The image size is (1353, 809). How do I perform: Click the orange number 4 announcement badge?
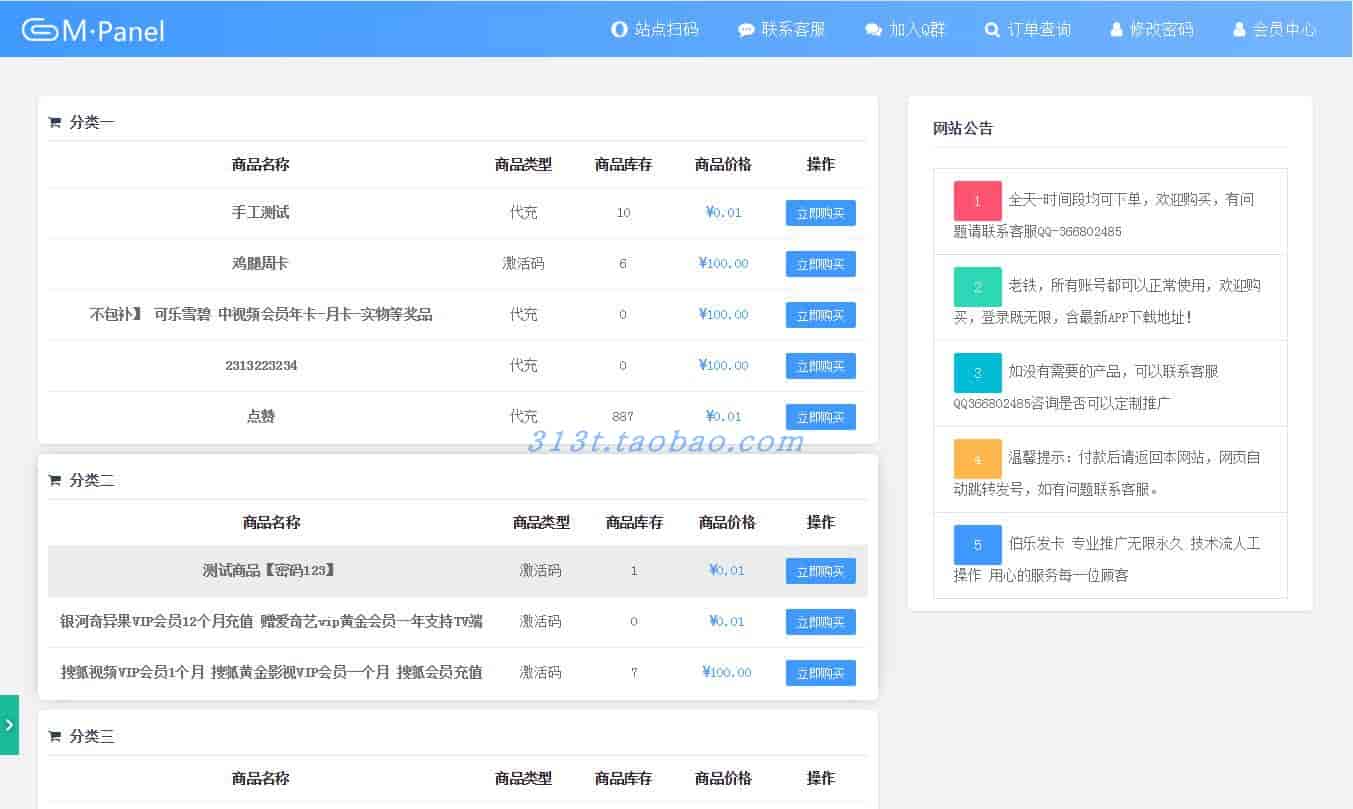[977, 459]
